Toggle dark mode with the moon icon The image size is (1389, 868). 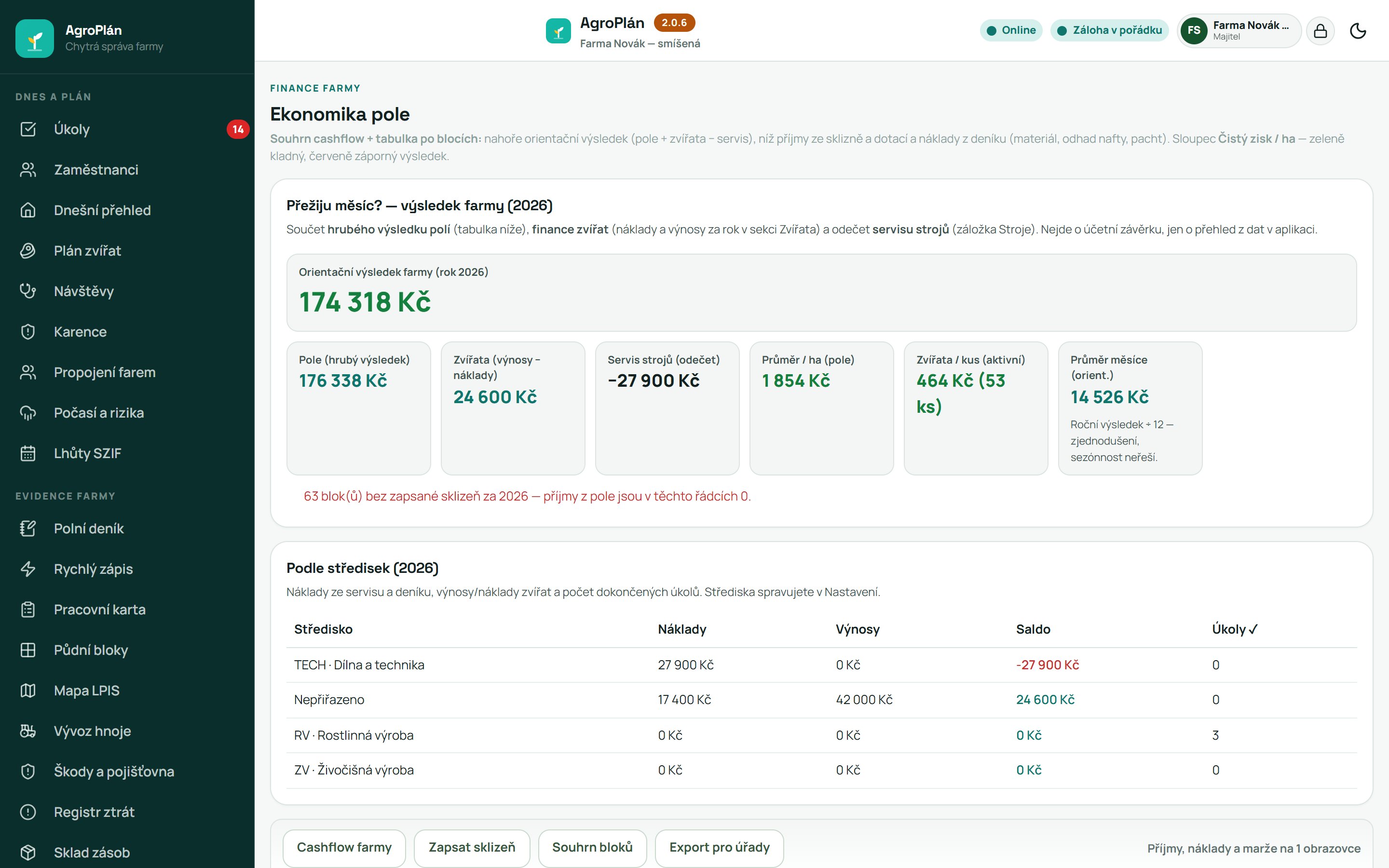(1358, 30)
